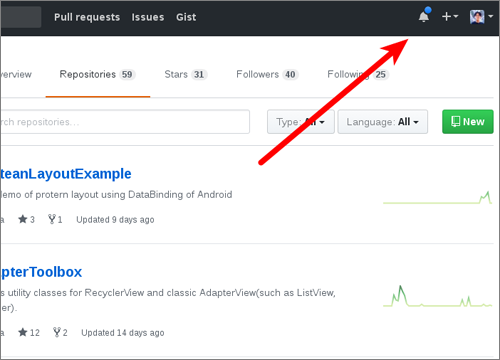Click 'Updated 9 days ago' text
The height and width of the screenshot is (360, 500).
115,220
